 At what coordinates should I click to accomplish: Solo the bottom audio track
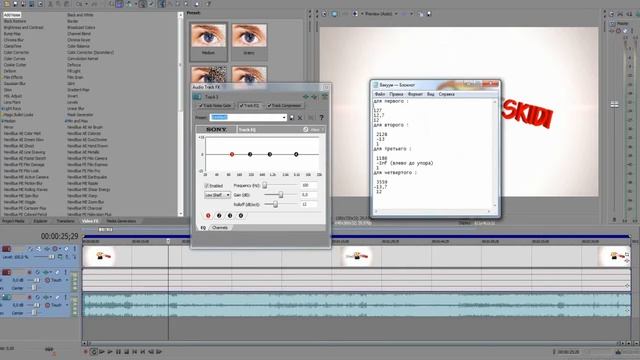pos(65,297)
